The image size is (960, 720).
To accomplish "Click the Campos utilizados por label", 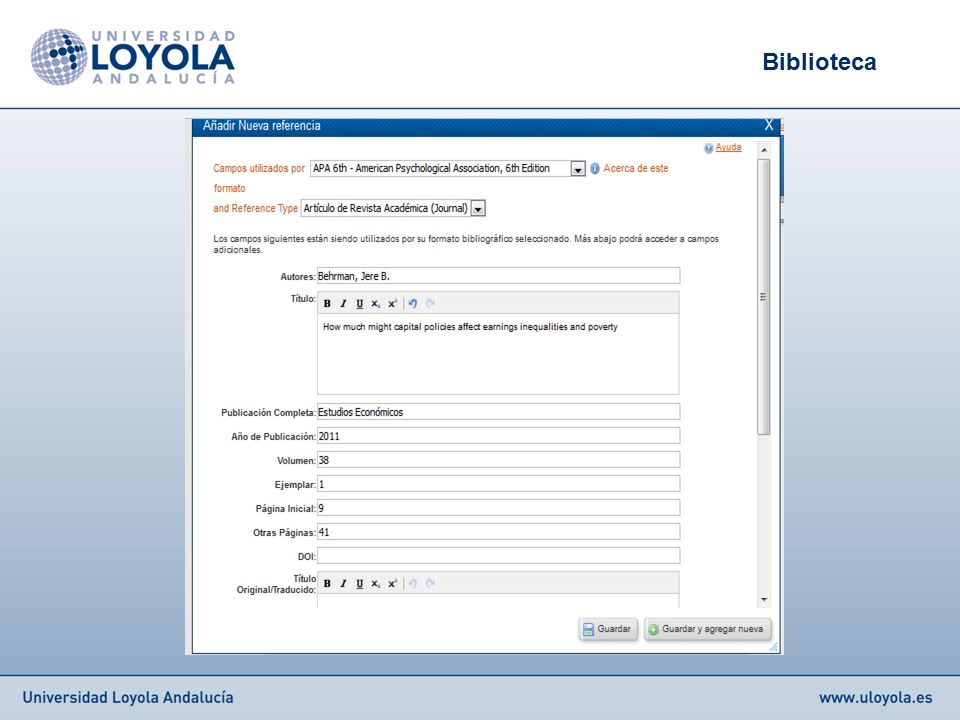I will tap(259, 168).
